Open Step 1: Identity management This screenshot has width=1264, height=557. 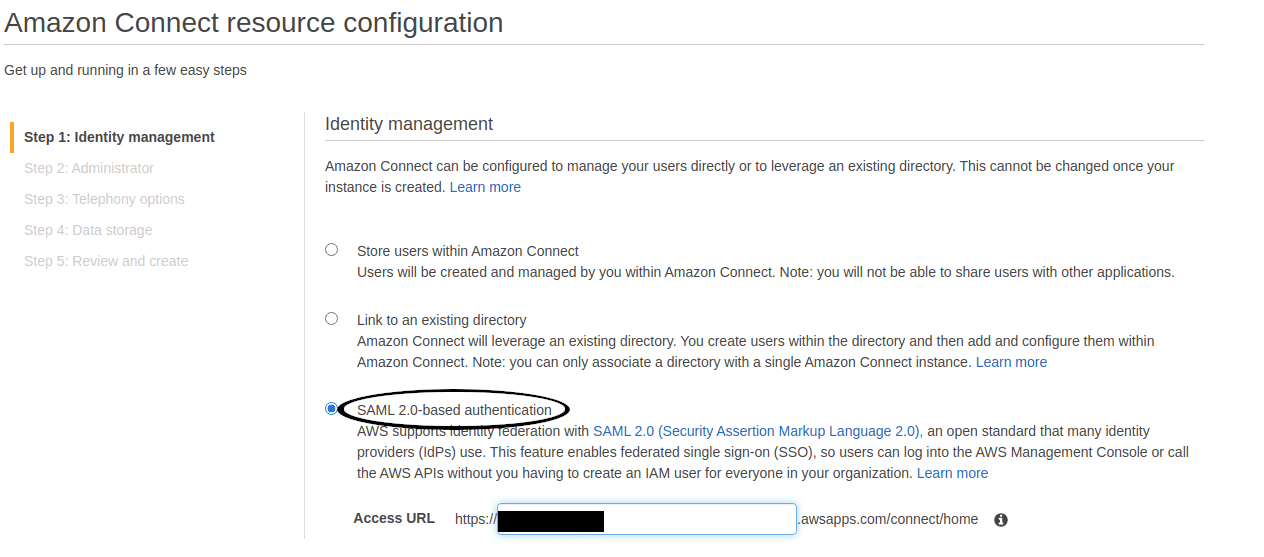119,137
